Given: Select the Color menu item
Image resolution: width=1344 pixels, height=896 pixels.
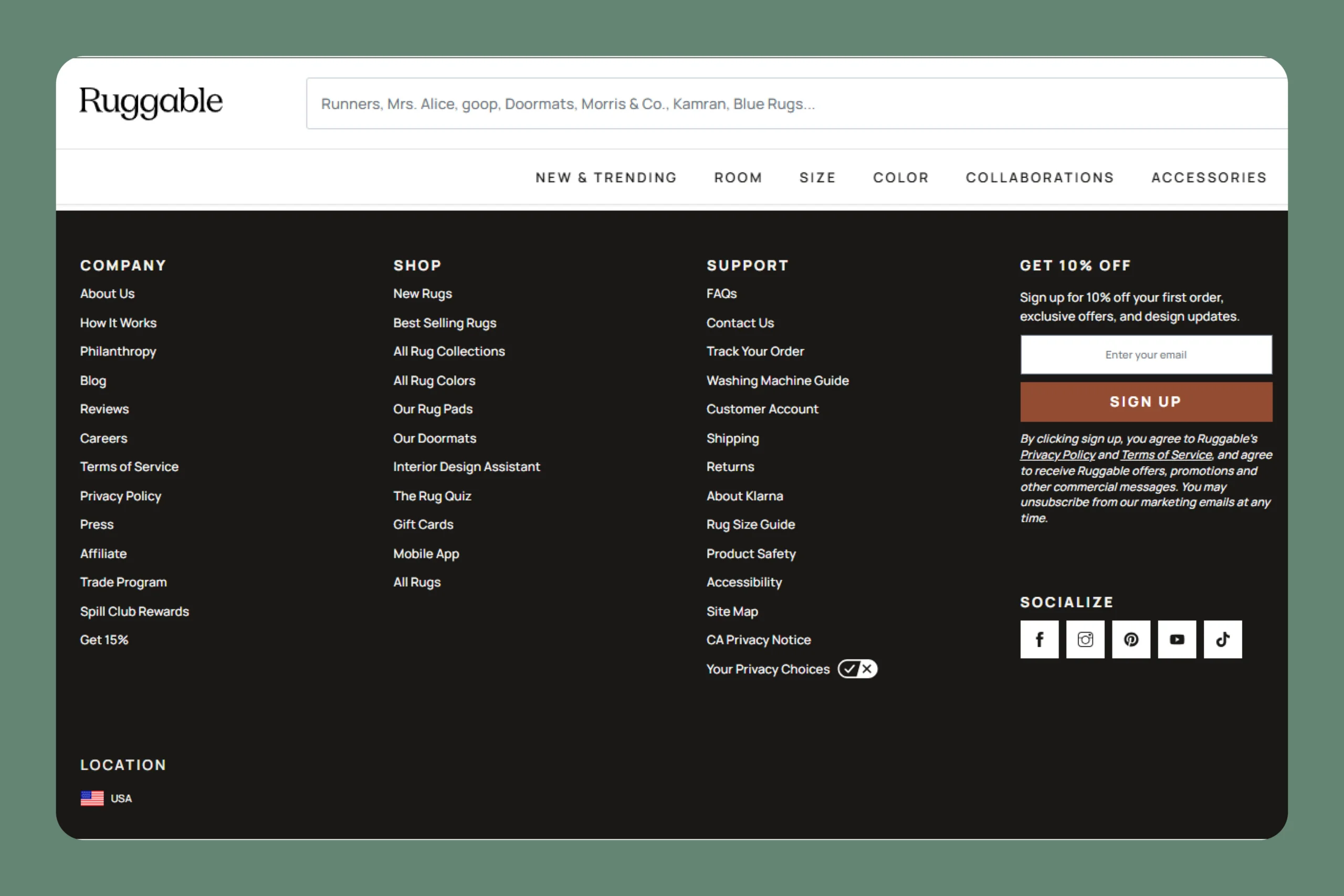Looking at the screenshot, I should (x=900, y=178).
